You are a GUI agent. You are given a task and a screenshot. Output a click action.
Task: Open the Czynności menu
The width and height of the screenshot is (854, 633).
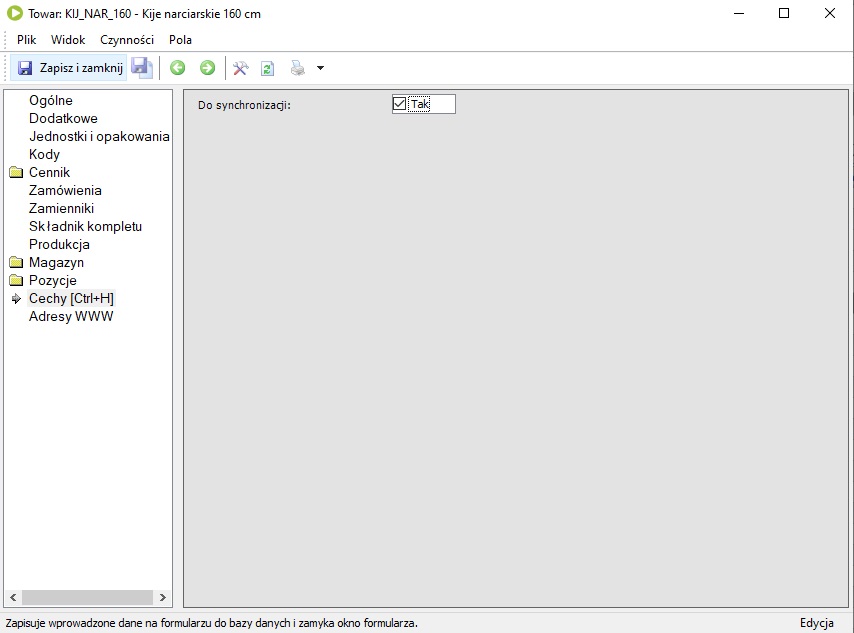click(x=127, y=40)
